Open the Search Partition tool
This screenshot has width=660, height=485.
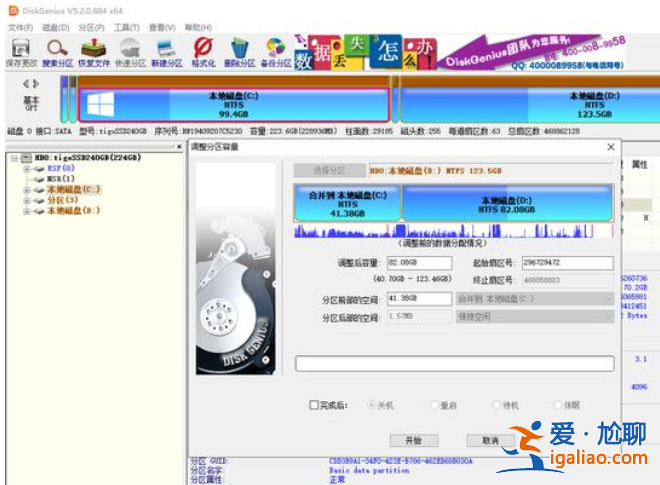click(x=58, y=53)
